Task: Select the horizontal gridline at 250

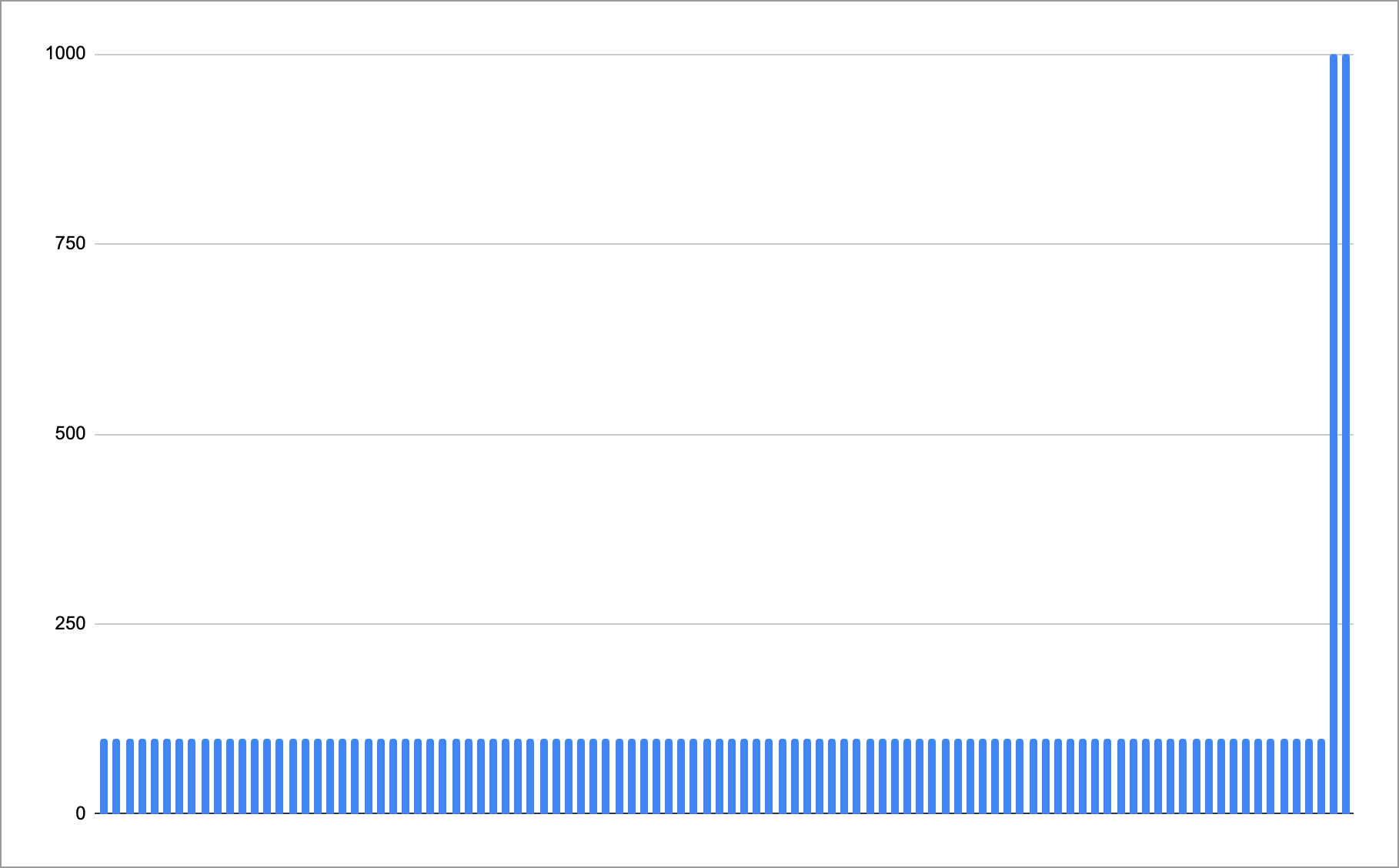Action: 693,624
